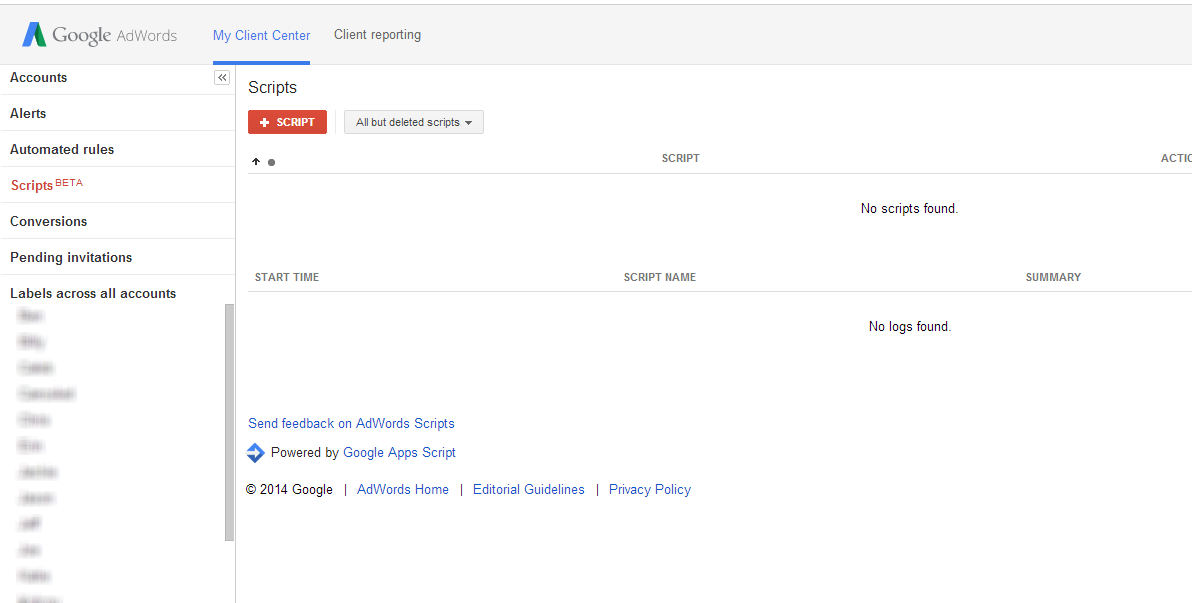Open the My Client Center tab

(262, 35)
